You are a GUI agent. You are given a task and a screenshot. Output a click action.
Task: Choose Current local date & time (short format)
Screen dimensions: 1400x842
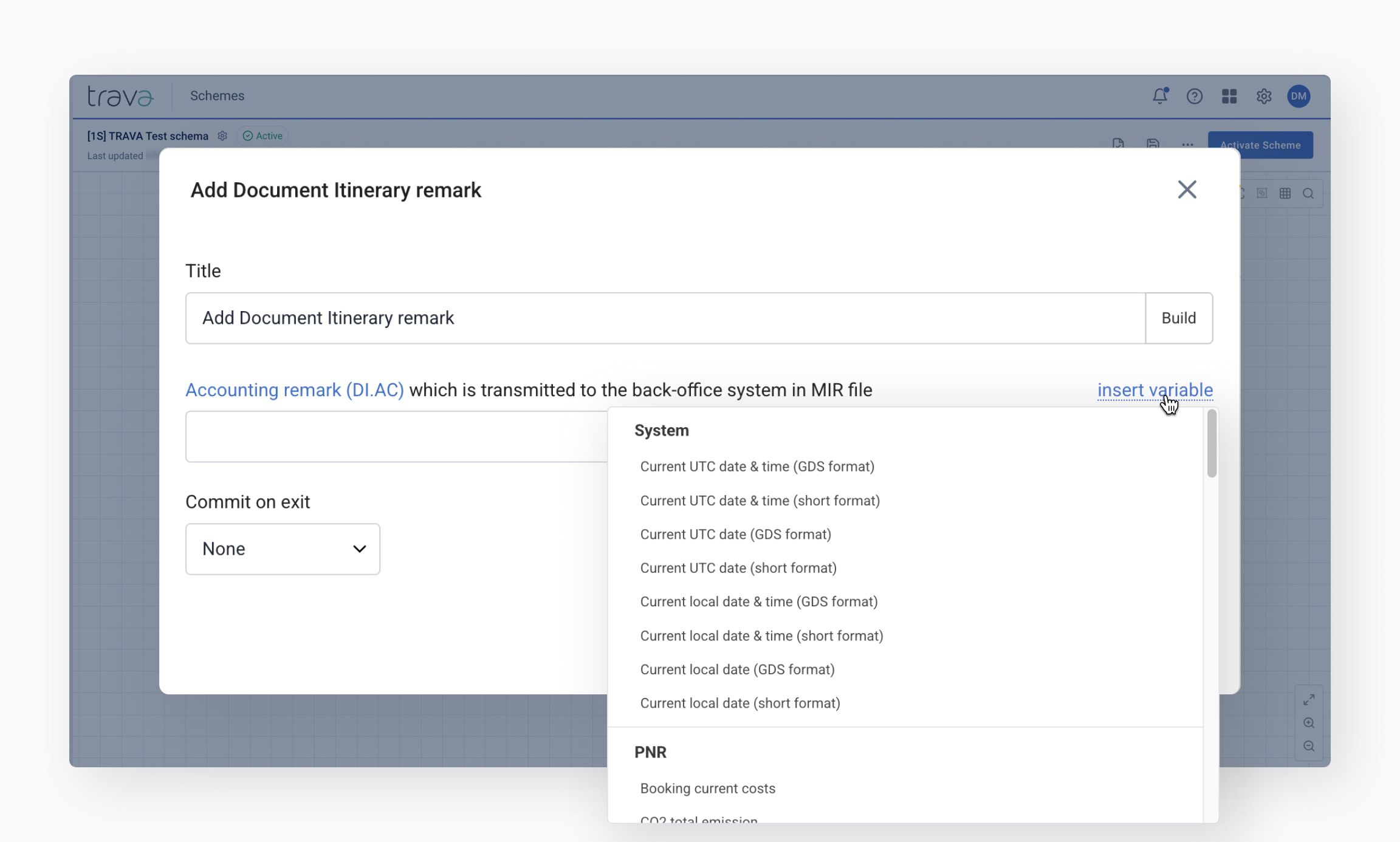[x=761, y=635]
